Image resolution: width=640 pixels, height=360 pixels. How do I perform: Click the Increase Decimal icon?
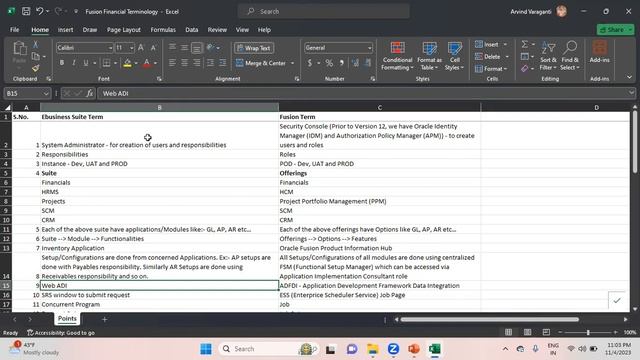click(355, 63)
